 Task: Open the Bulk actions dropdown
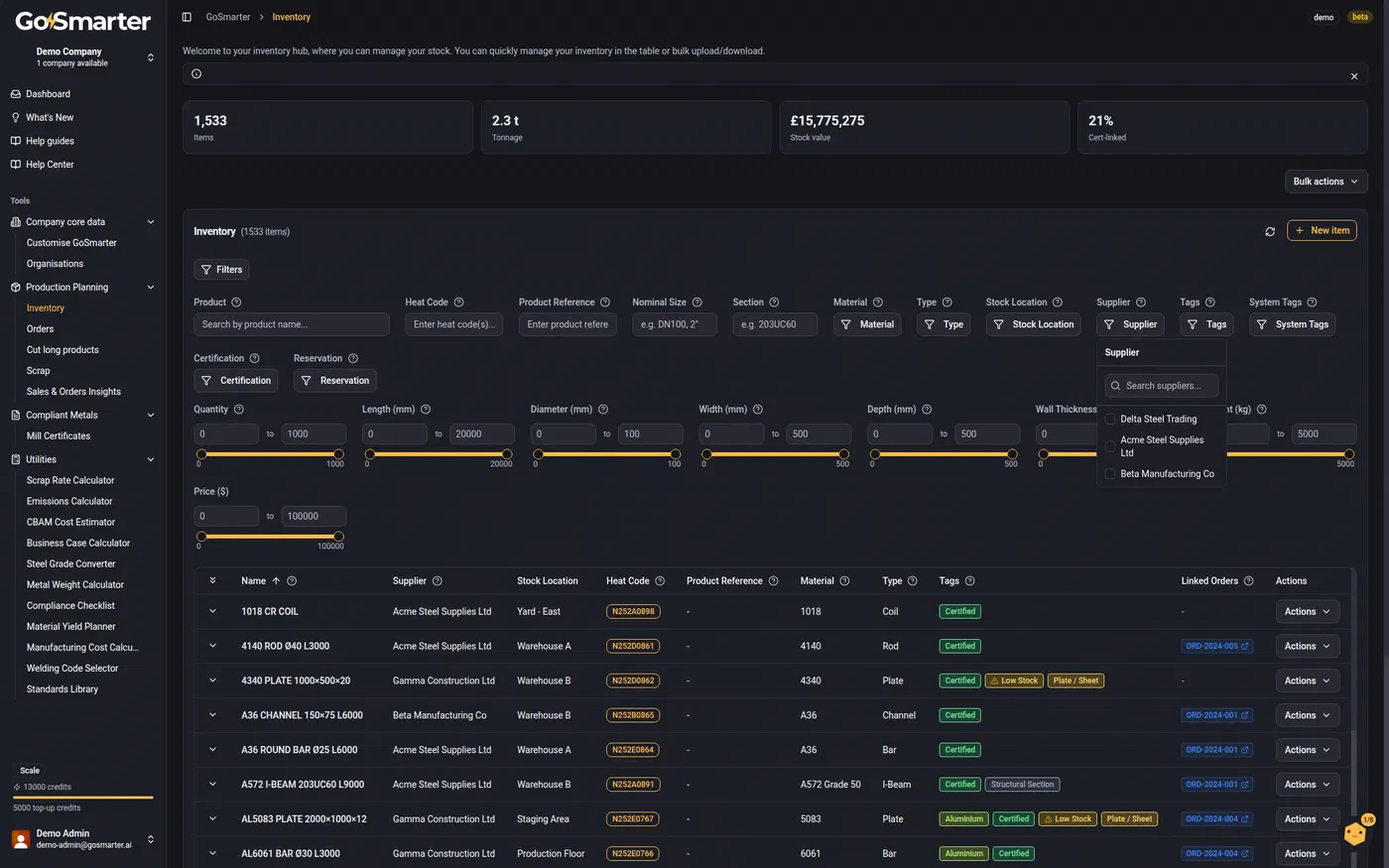(x=1326, y=182)
